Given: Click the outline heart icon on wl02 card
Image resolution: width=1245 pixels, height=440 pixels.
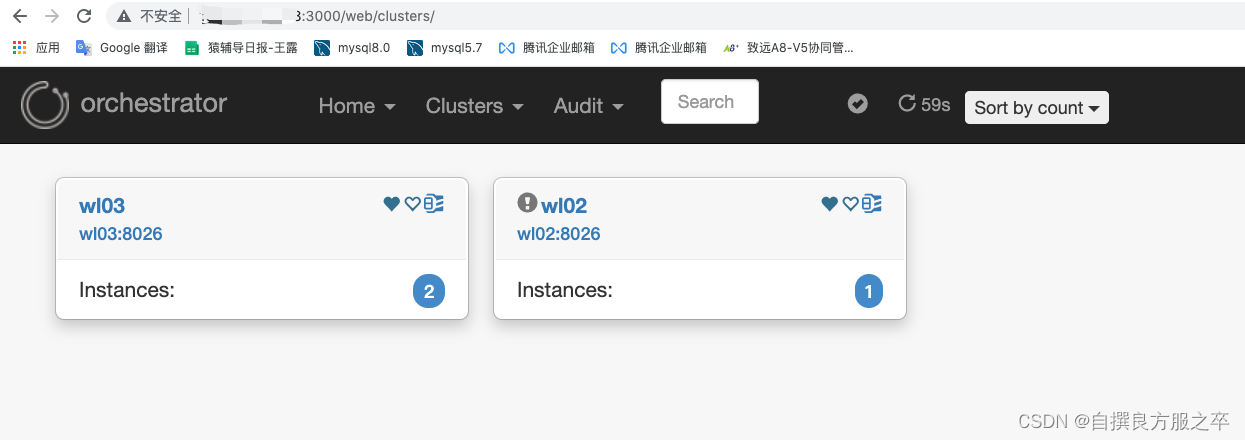Looking at the screenshot, I should (850, 203).
